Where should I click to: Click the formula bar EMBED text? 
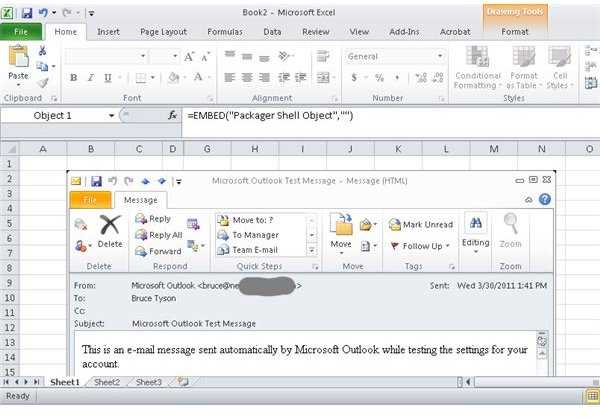[x=270, y=115]
